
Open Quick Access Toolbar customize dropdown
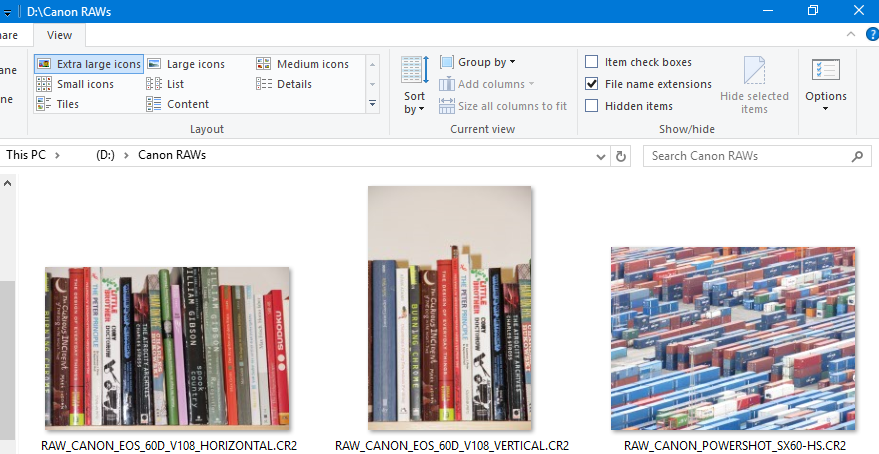(x=7, y=12)
